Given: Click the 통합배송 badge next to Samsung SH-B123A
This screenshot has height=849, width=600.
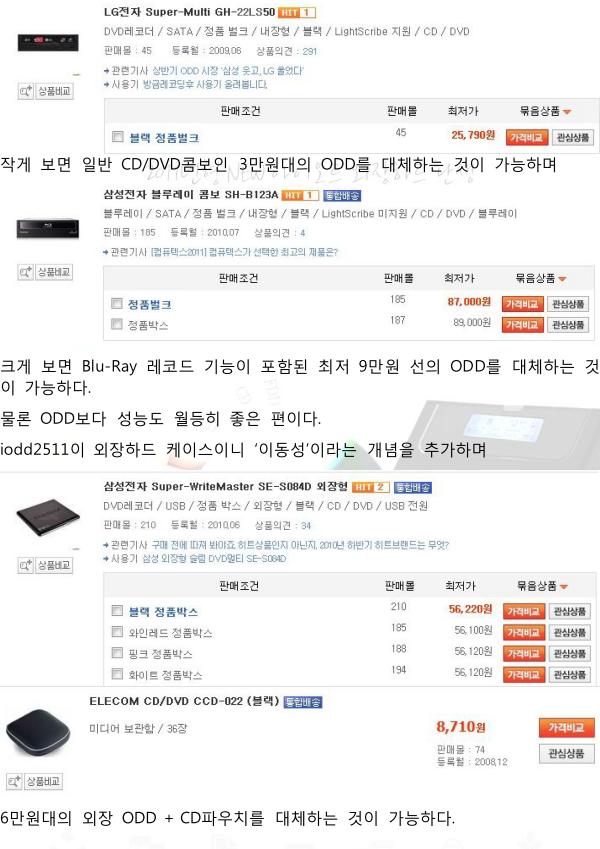Looking at the screenshot, I should pos(342,195).
